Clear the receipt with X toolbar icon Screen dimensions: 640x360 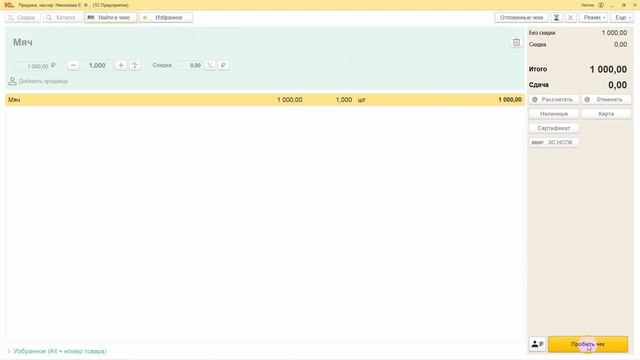click(570, 18)
